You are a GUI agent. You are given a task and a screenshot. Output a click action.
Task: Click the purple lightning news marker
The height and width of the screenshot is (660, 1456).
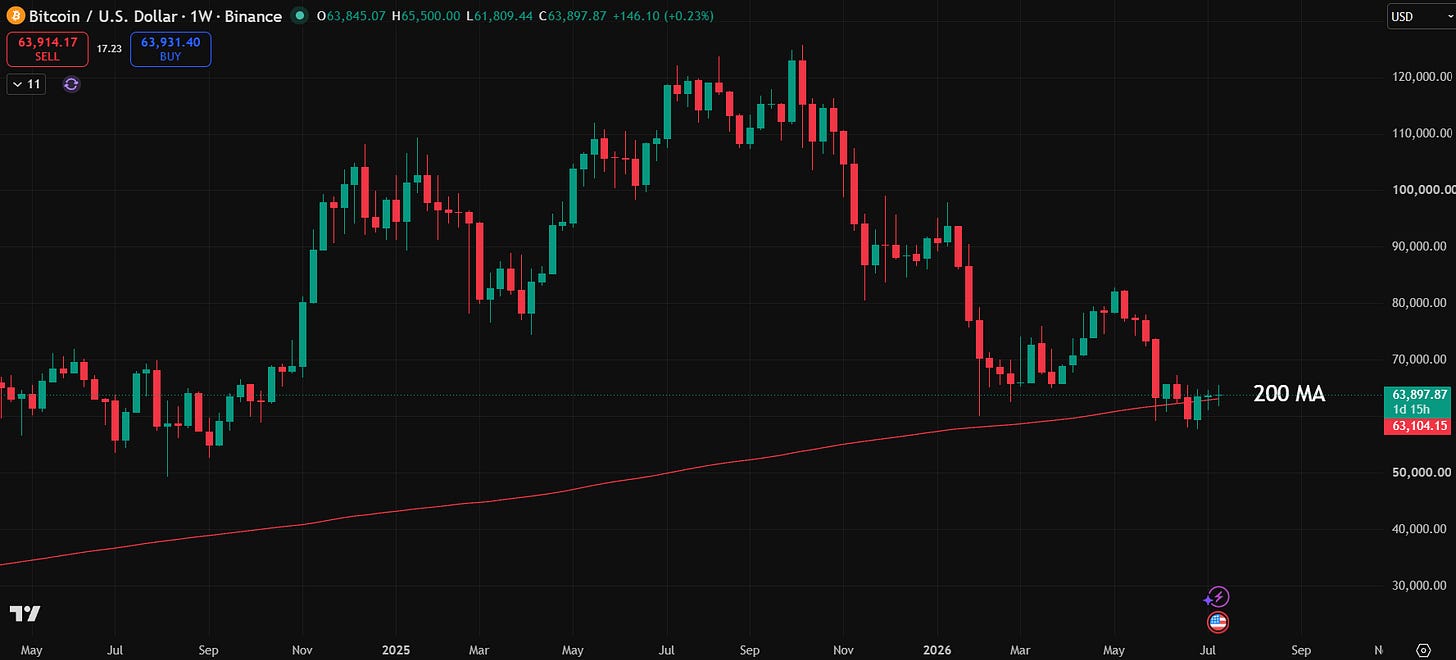pyautogui.click(x=1217, y=597)
